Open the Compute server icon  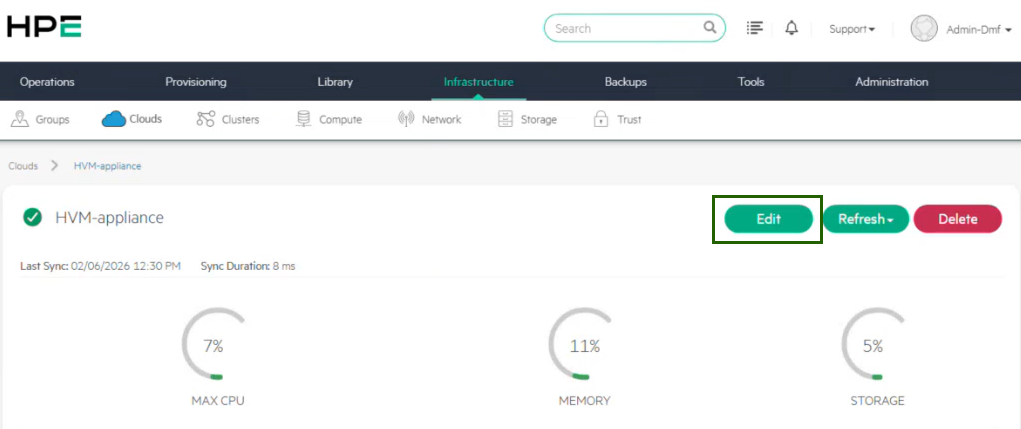(303, 119)
